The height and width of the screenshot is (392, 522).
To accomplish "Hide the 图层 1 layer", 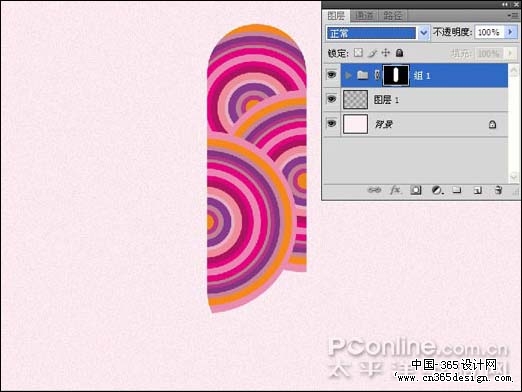I will tap(331, 99).
